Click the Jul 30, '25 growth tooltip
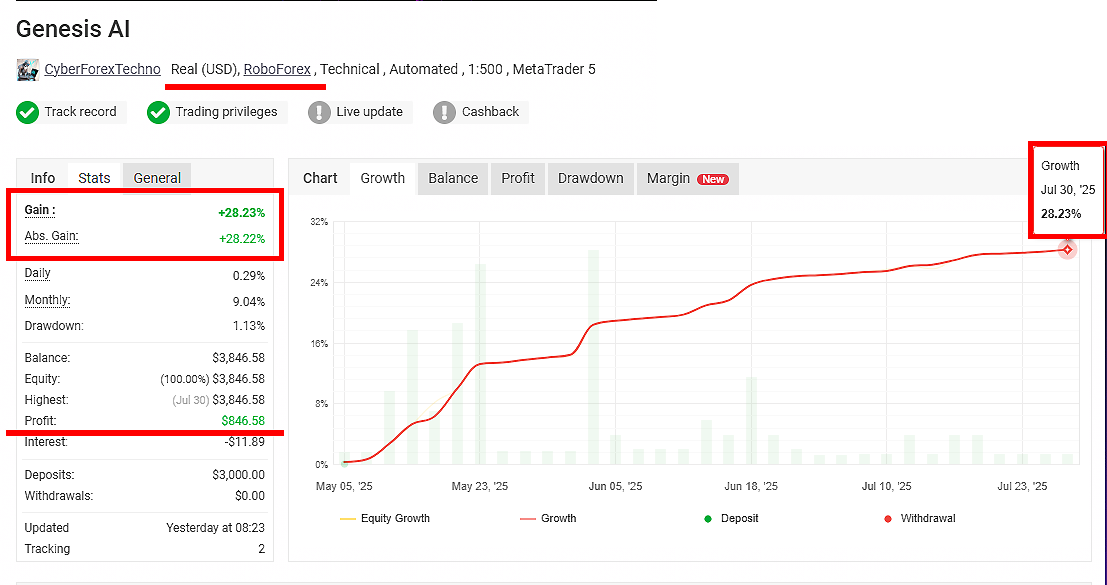This screenshot has width=1107, height=585. [x=1067, y=190]
